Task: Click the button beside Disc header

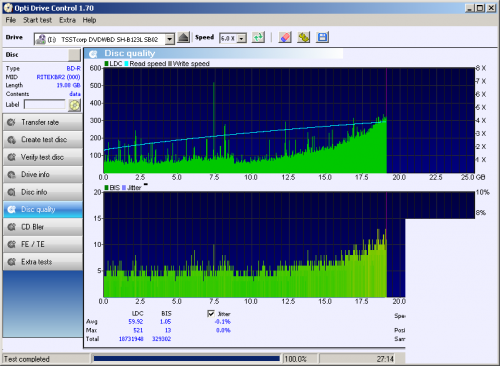Action: tap(74, 55)
